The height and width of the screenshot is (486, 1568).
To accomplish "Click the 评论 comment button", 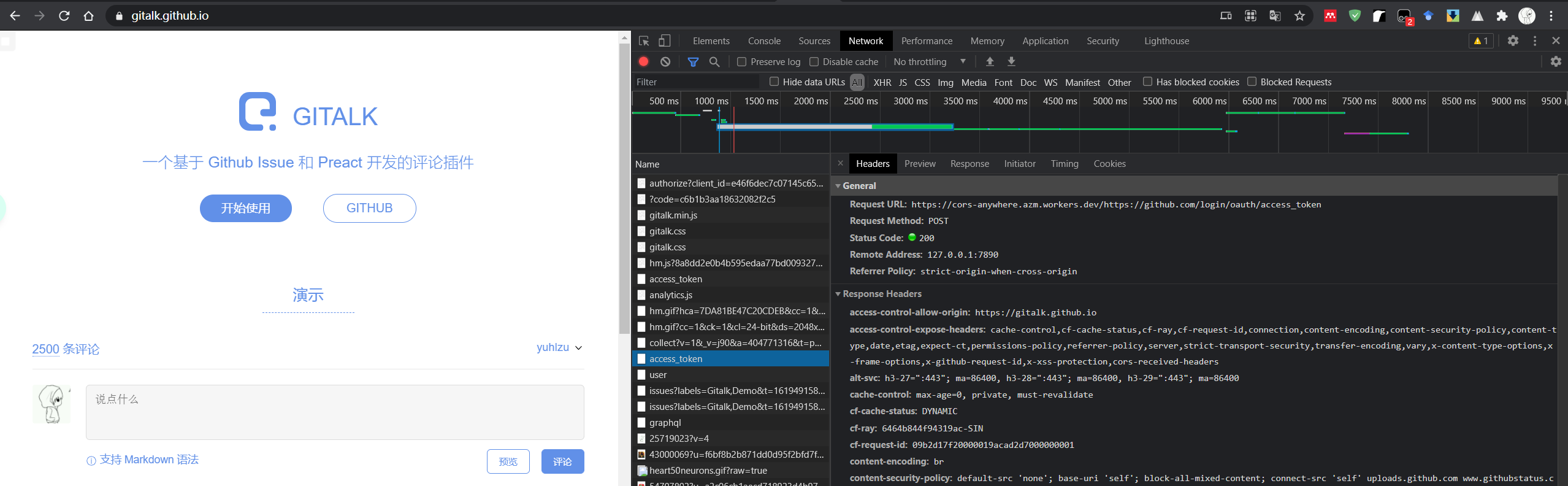I will [x=563, y=461].
